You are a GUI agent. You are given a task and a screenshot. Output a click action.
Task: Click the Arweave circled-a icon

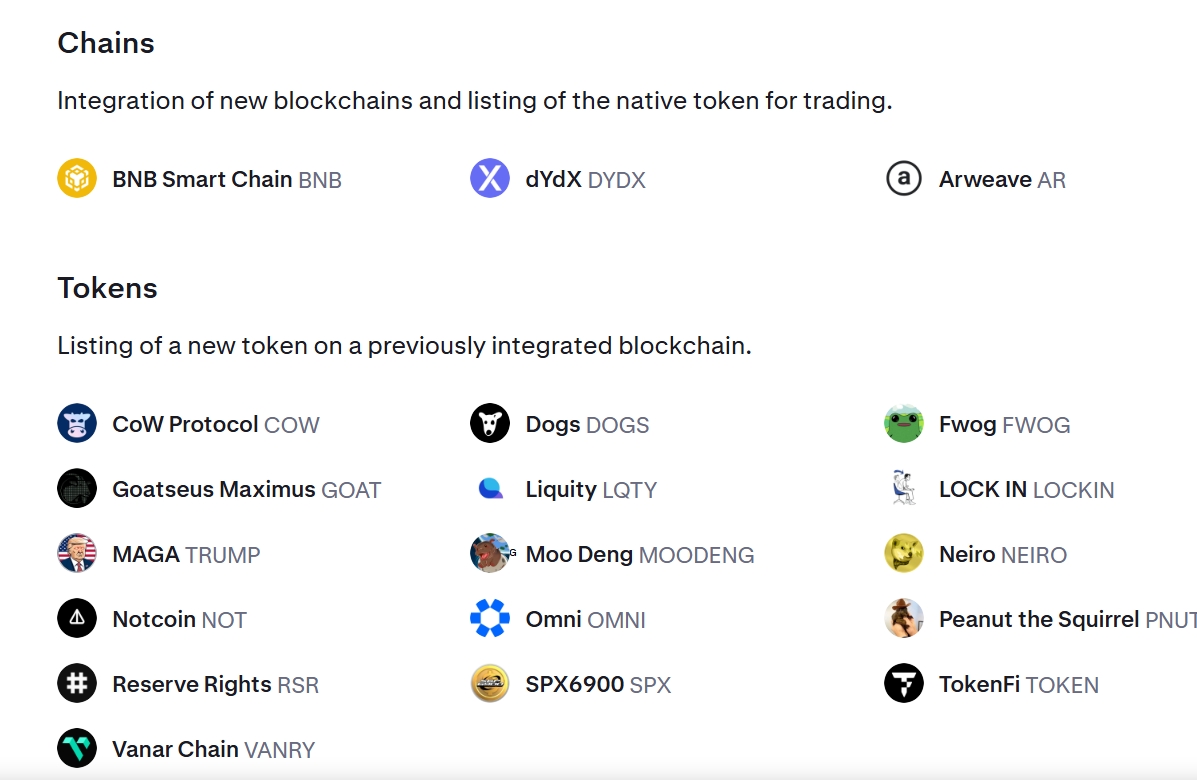pos(903,179)
